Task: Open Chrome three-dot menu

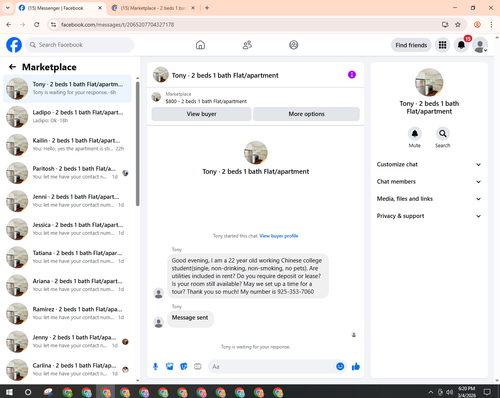Action: [491, 25]
